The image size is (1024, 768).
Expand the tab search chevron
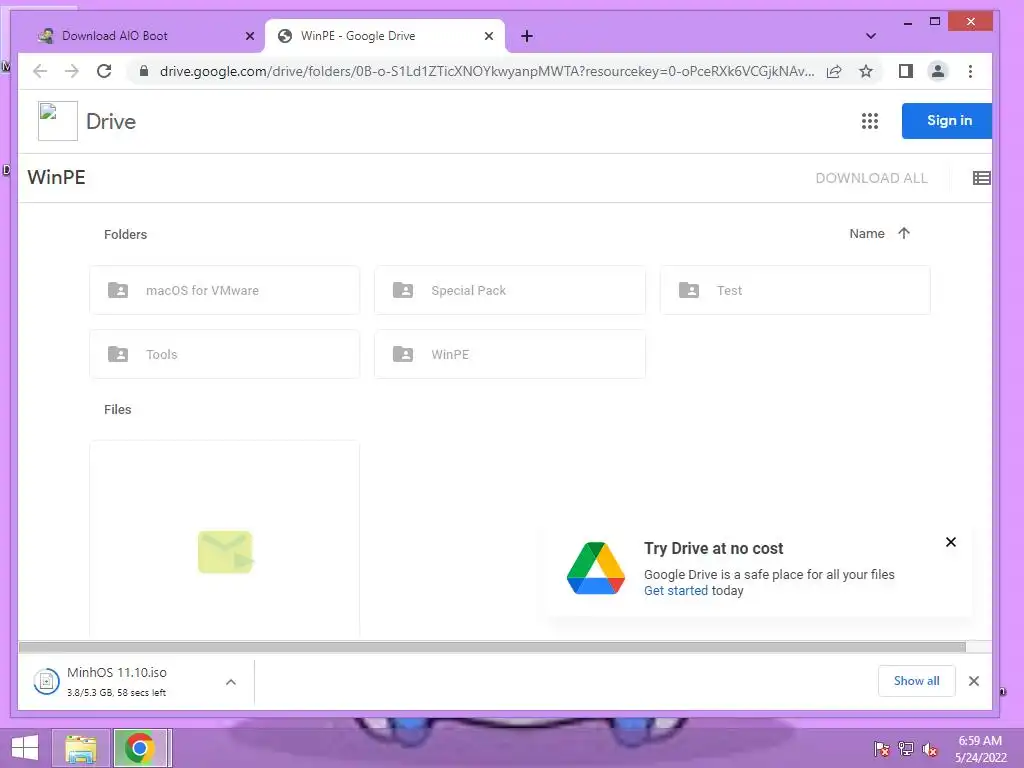(871, 36)
